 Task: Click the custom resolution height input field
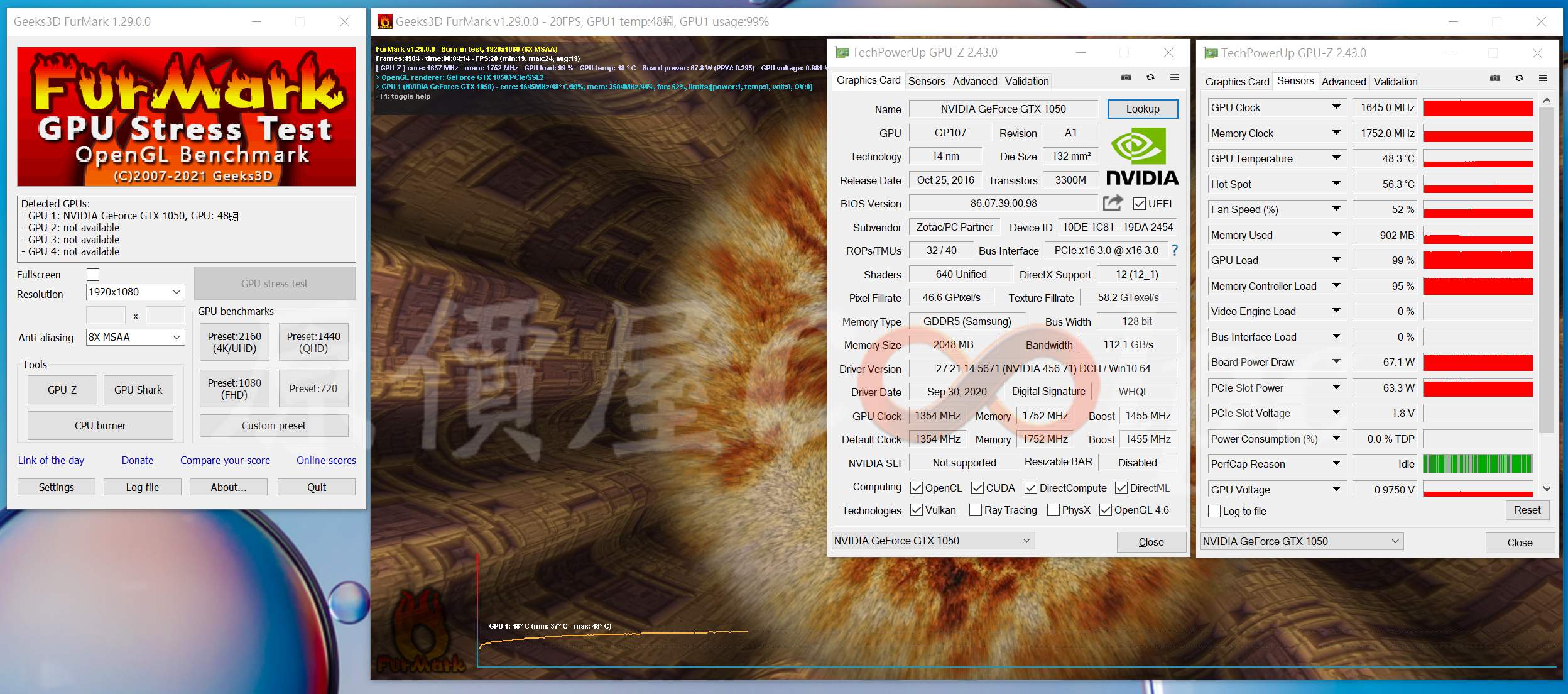coord(165,316)
